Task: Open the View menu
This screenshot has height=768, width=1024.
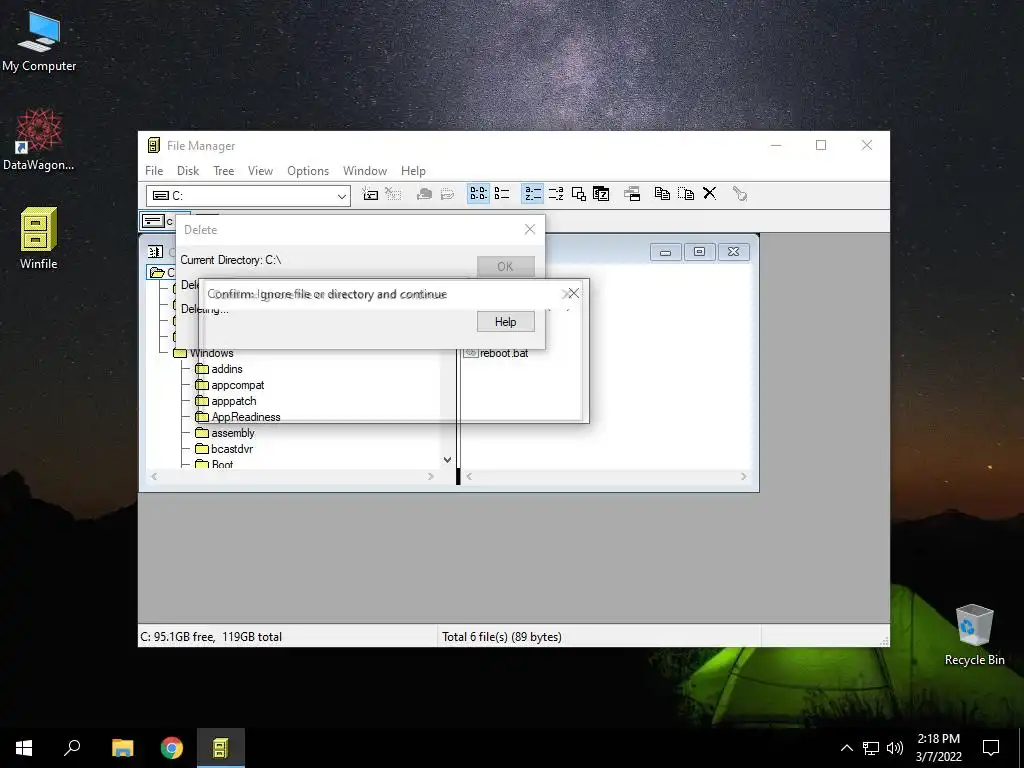Action: point(260,170)
